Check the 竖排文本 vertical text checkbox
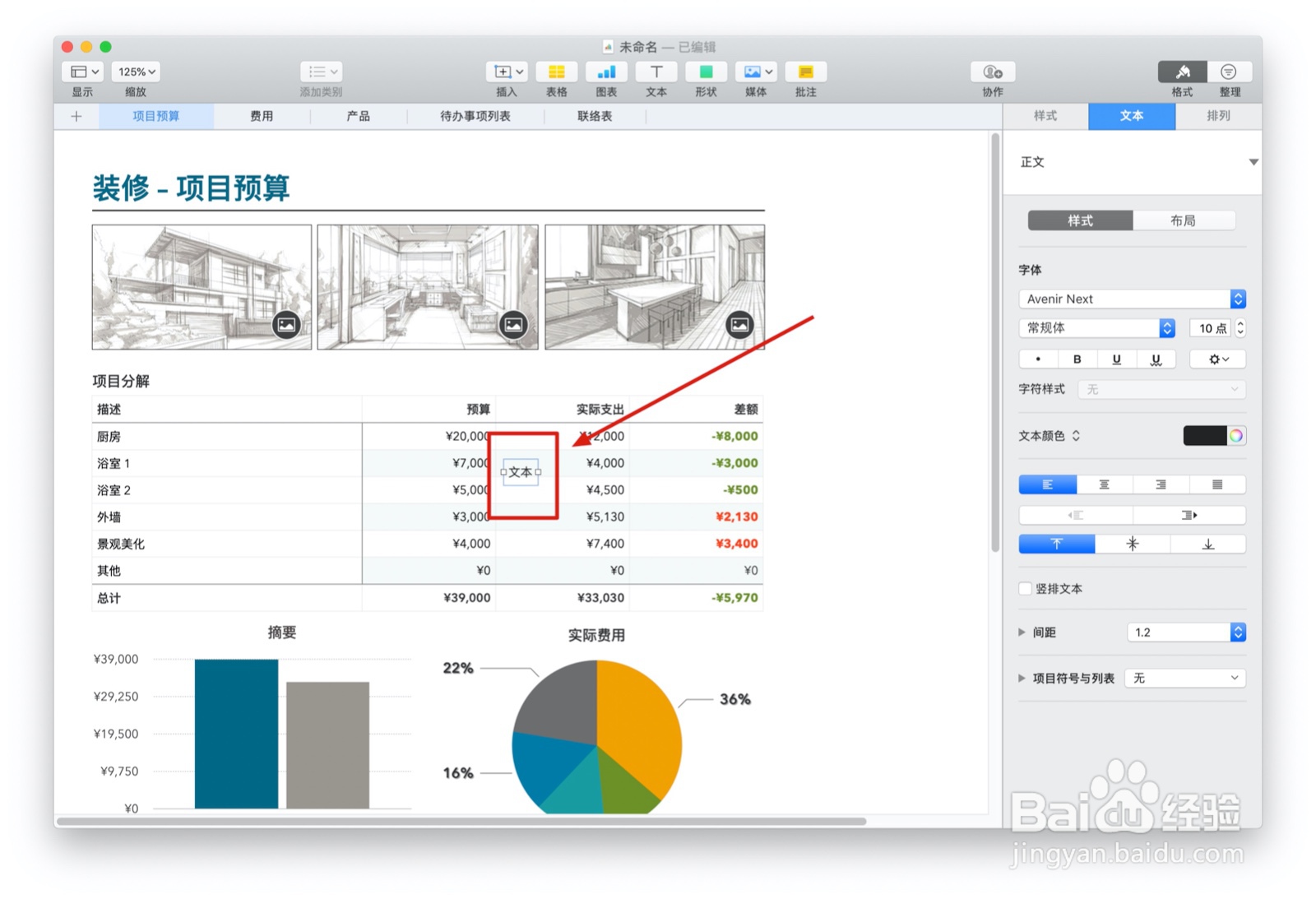 click(1025, 588)
